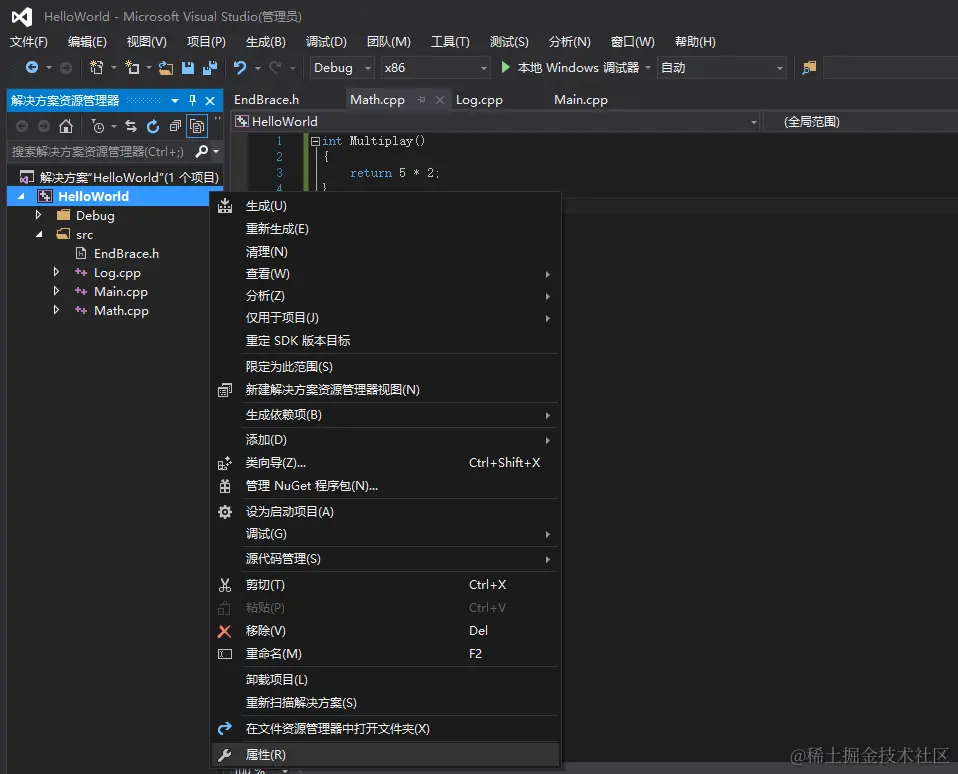Image resolution: width=958 pixels, height=774 pixels.
Task: Click the Pending Changes Filter clock icon
Action: 98,126
